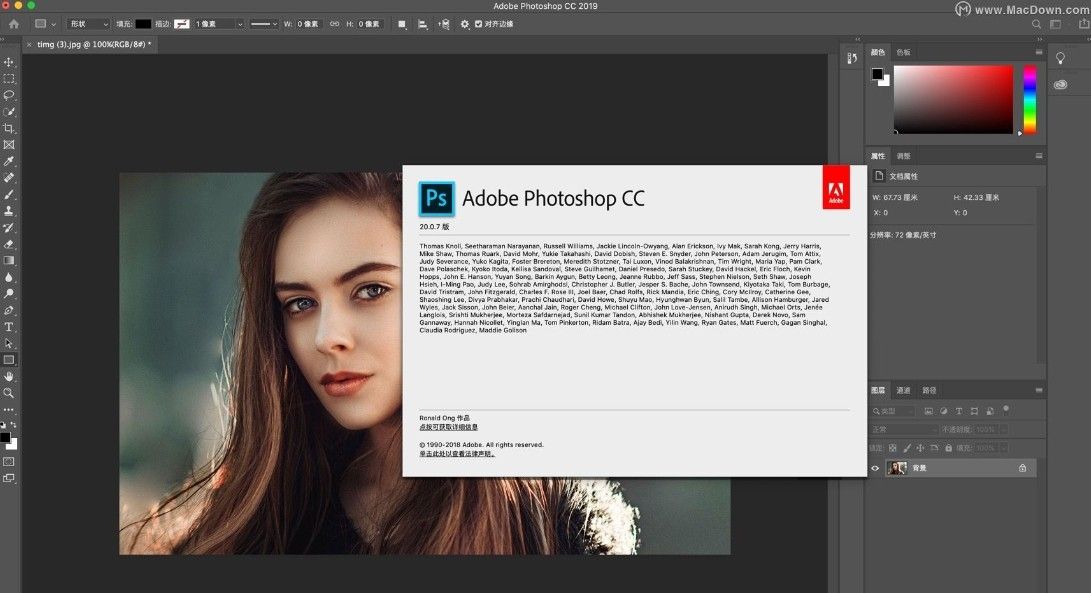This screenshot has width=1091, height=593.
Task: Select the Eraser tool
Action: 9,244
